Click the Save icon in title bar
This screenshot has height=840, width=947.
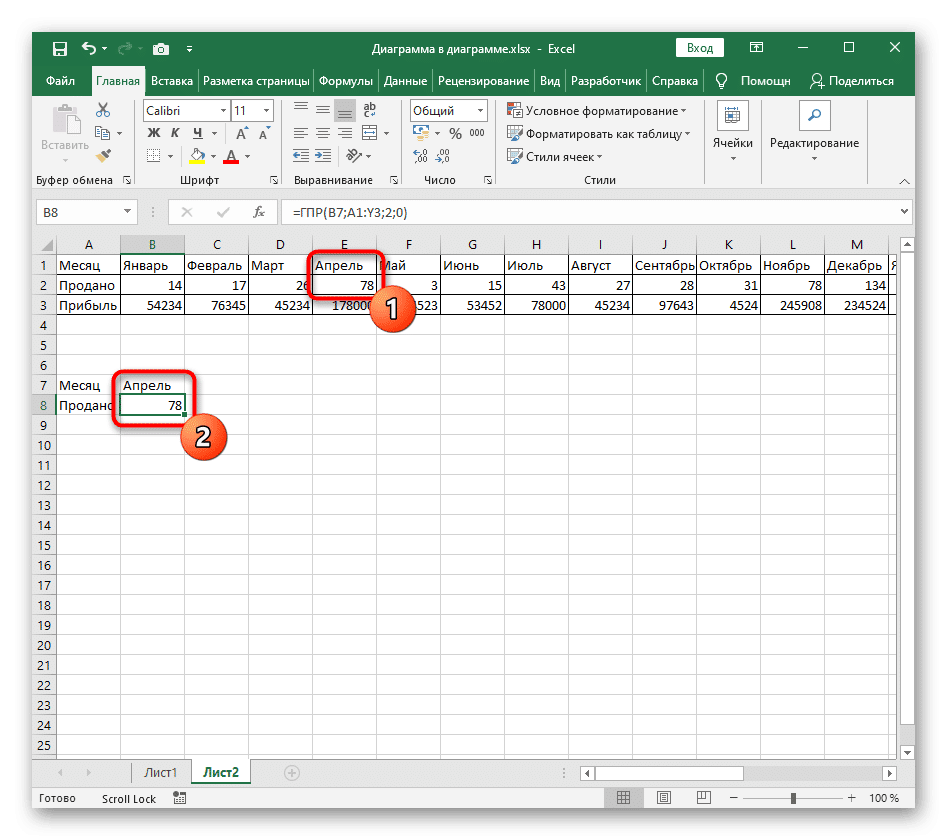59,48
